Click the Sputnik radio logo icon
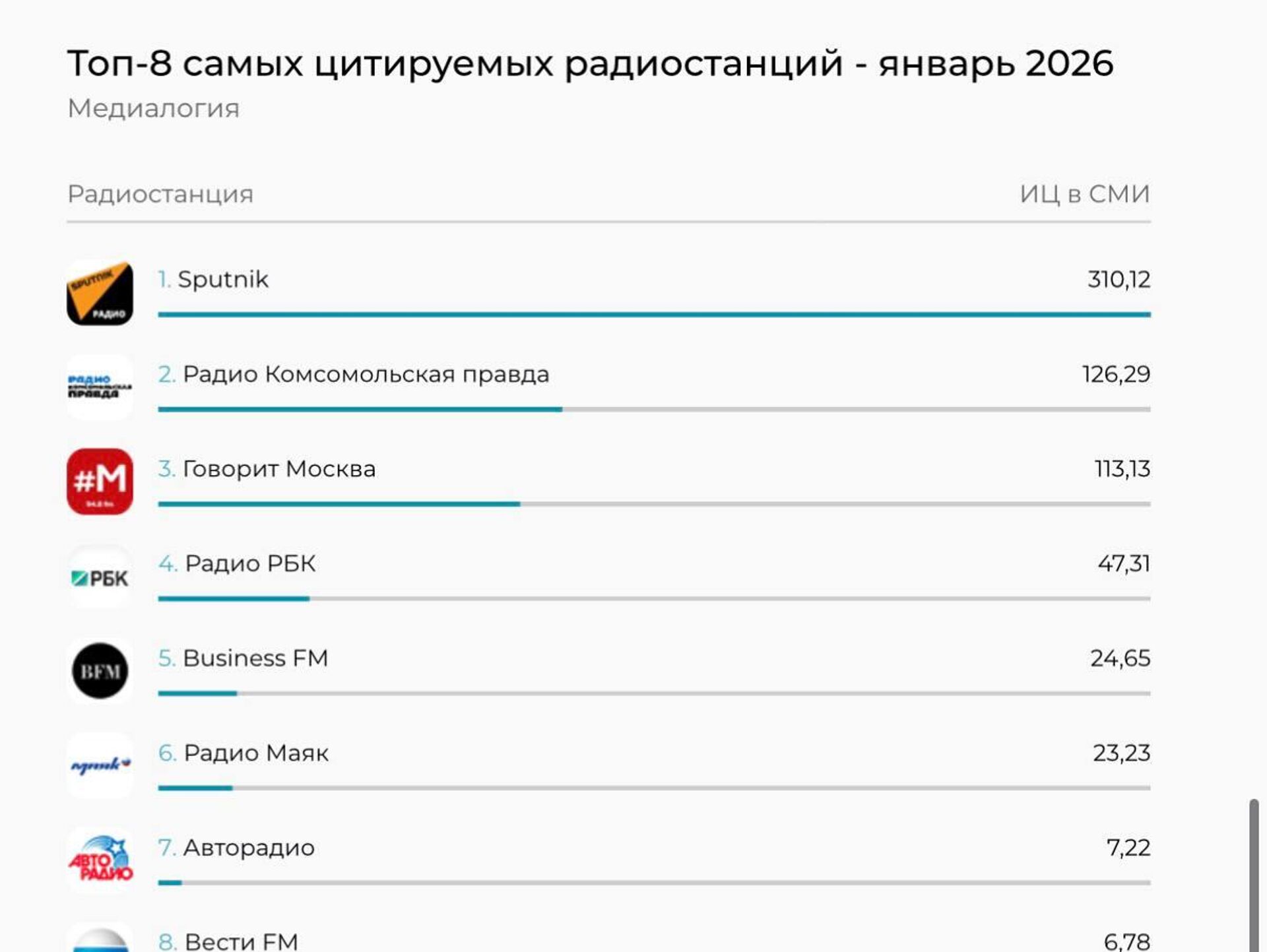This screenshot has width=1267, height=952. pyautogui.click(x=100, y=293)
